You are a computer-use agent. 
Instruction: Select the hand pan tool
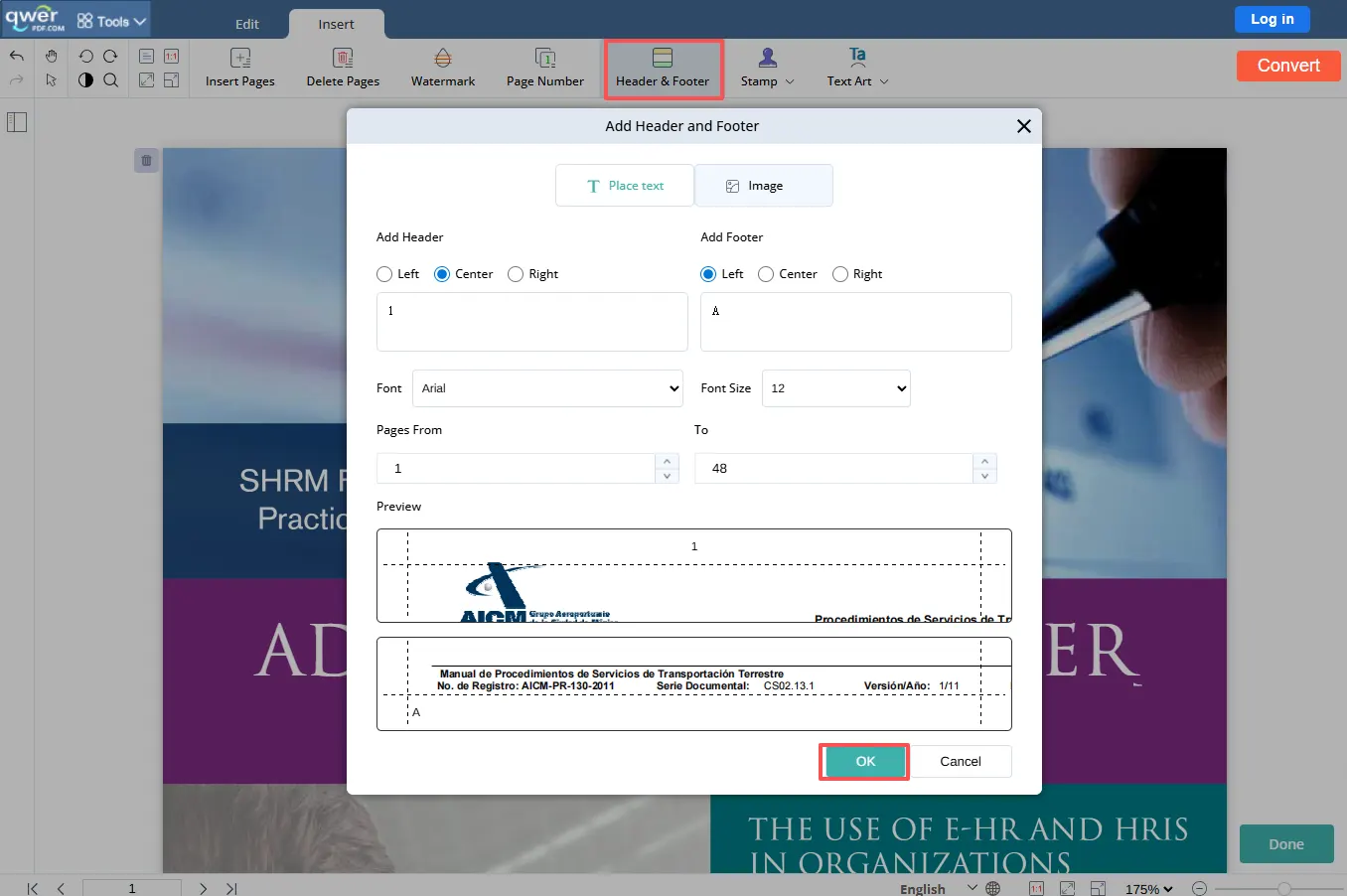coord(52,57)
